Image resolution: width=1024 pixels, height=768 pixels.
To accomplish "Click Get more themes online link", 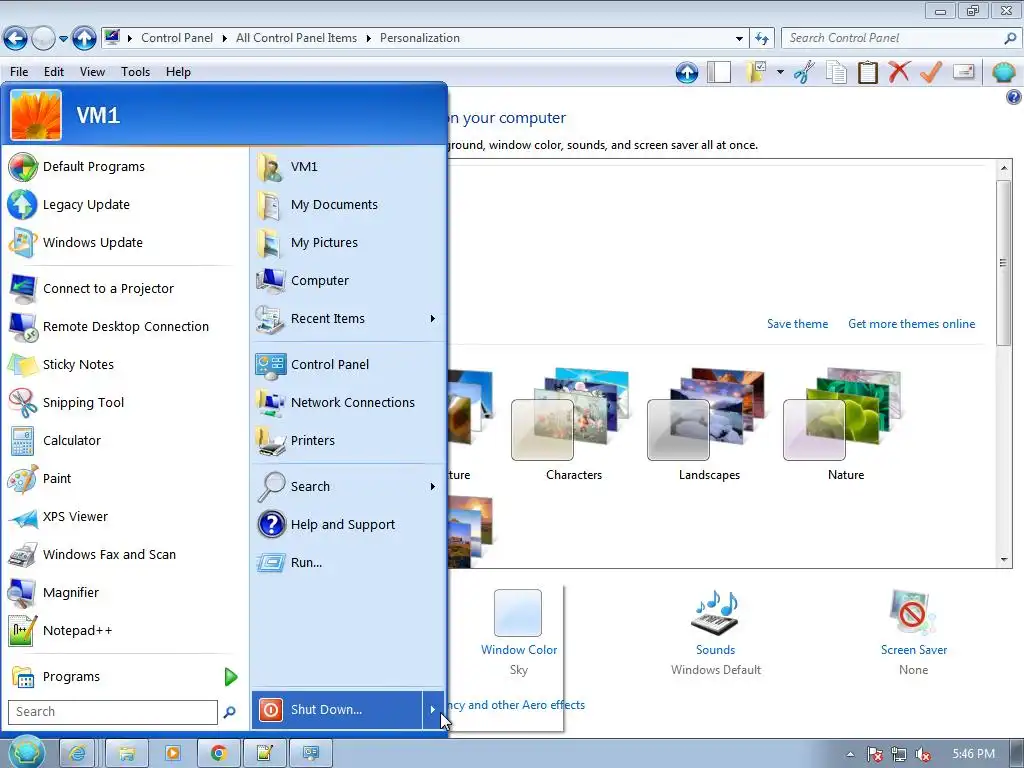I will pos(911,324).
